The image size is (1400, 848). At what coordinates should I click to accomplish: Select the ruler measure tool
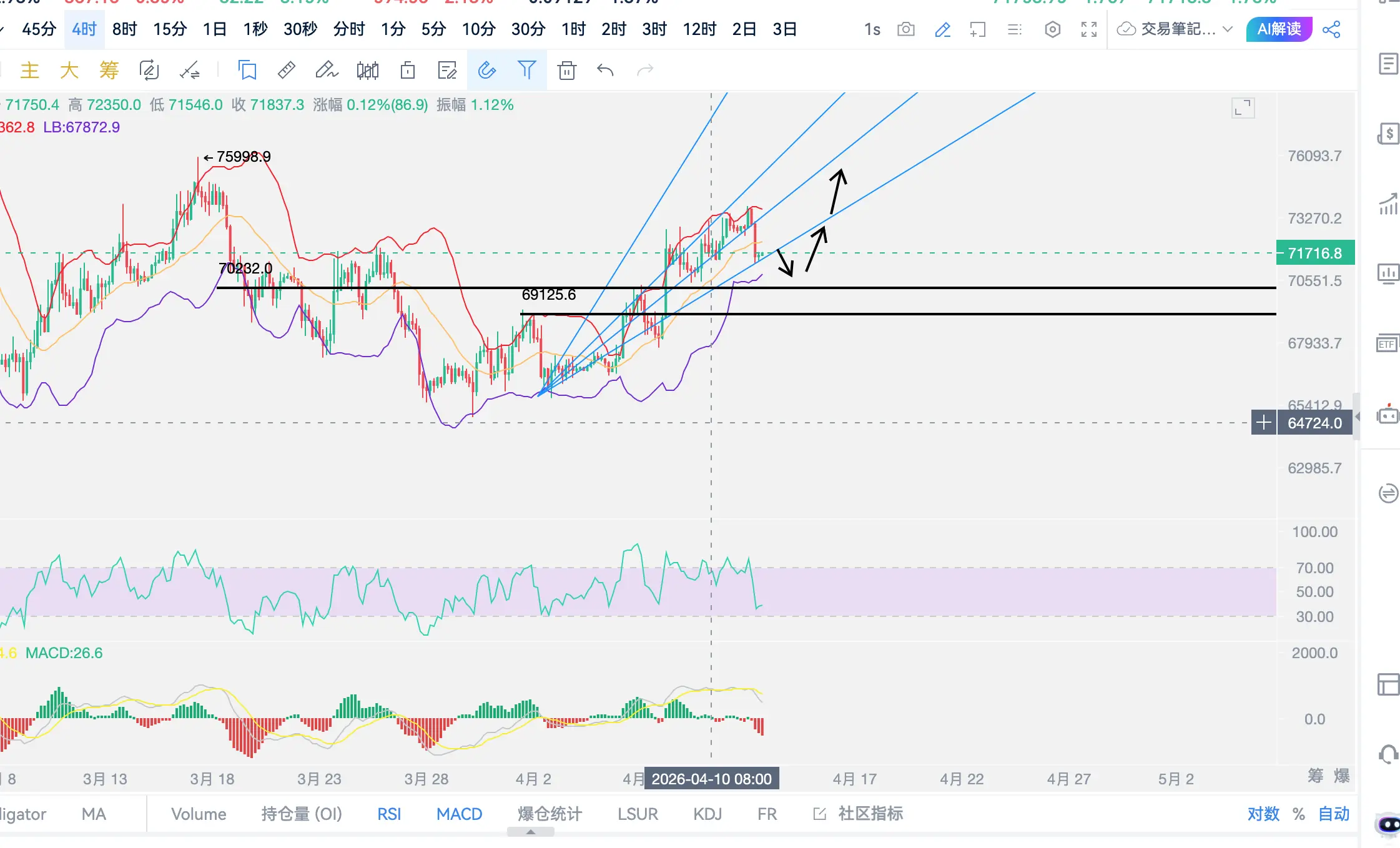click(287, 70)
